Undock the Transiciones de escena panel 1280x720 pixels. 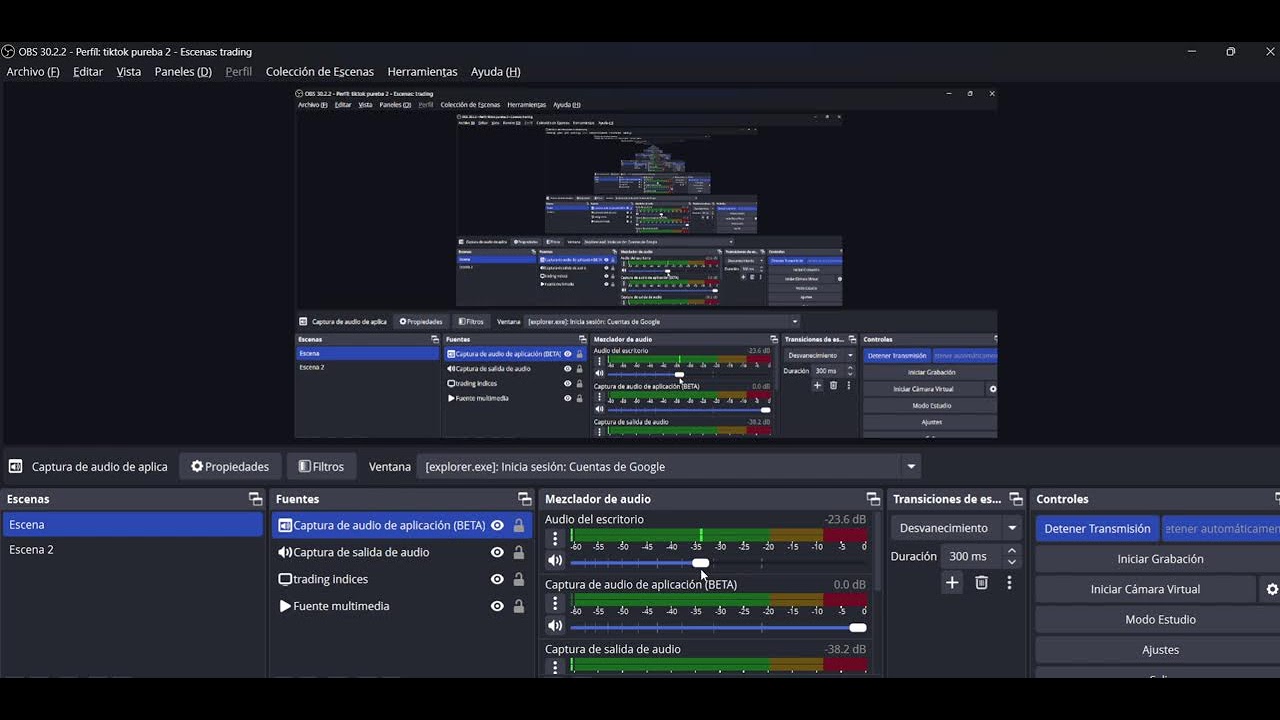(1016, 499)
